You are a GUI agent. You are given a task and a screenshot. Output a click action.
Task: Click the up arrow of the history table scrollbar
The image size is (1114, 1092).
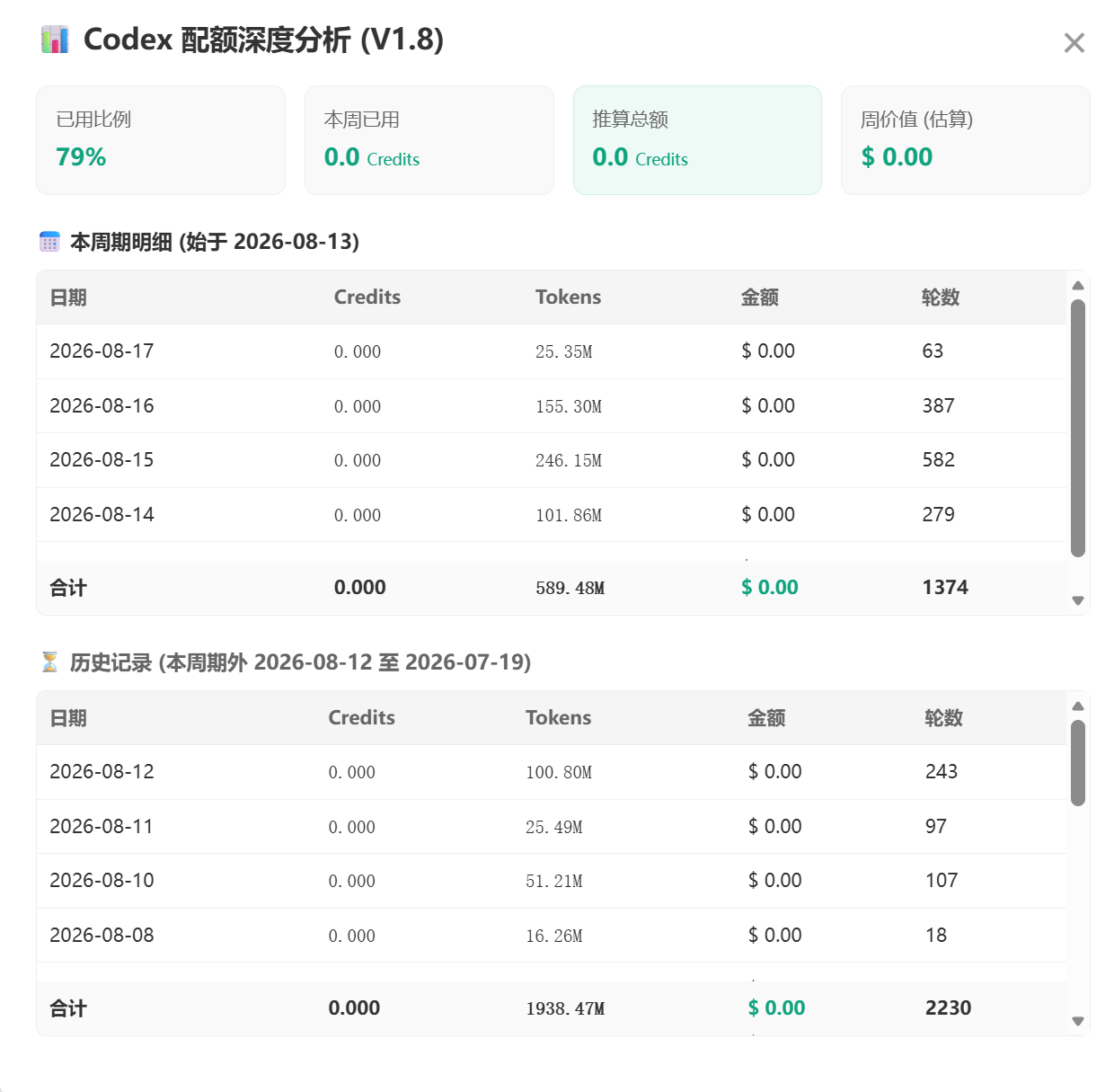(1078, 706)
